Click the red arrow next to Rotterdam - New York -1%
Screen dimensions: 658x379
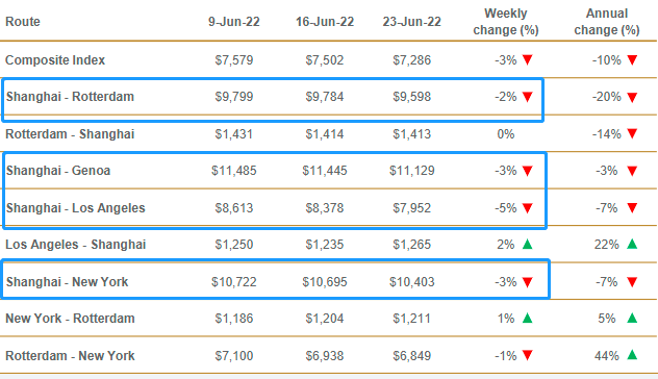[x=527, y=356]
